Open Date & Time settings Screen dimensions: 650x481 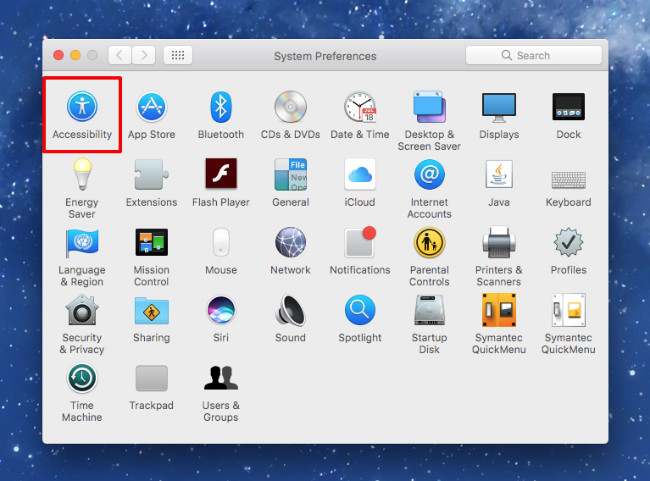[360, 107]
